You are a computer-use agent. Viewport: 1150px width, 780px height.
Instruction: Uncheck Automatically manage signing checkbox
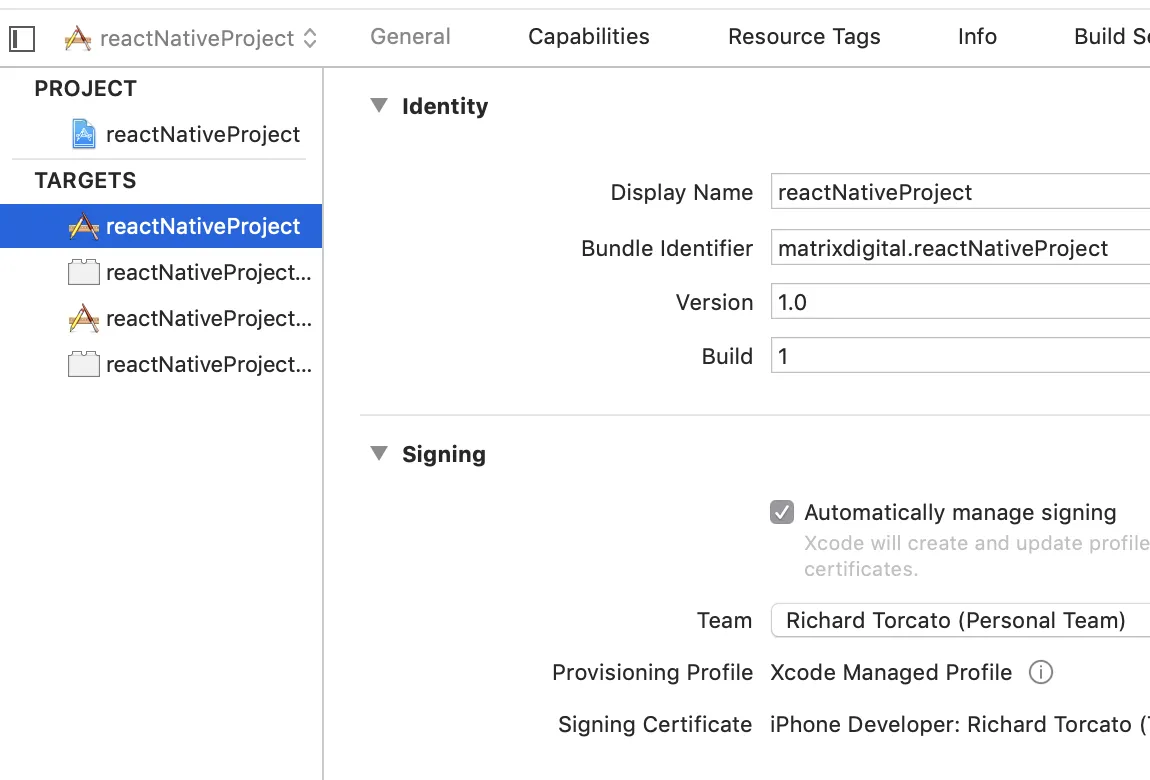coord(782,513)
